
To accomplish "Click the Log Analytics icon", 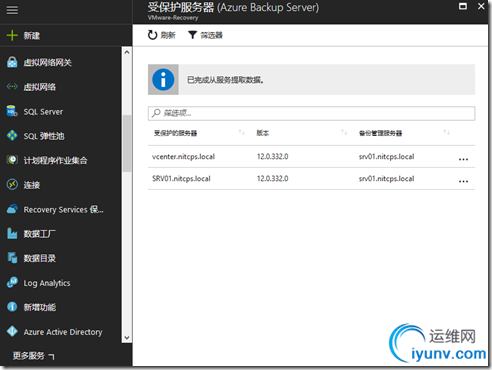I will [x=12, y=282].
